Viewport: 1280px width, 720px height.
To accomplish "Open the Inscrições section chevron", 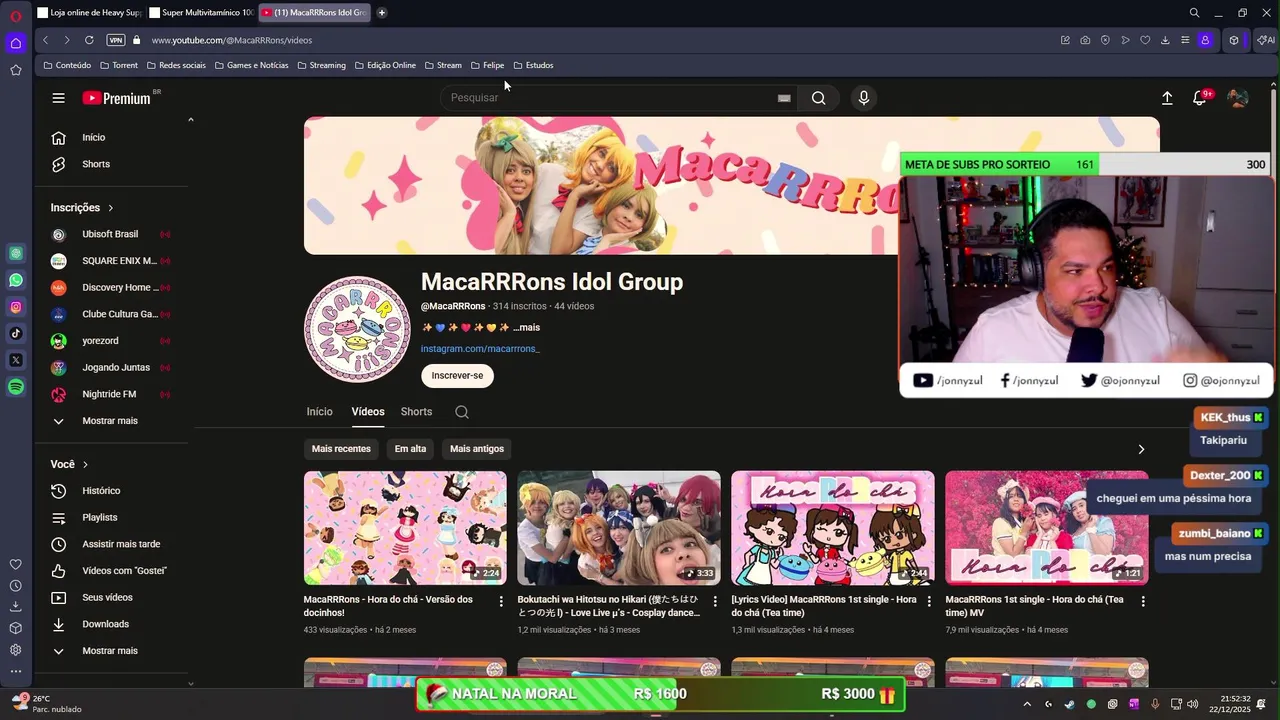I will click(x=111, y=208).
